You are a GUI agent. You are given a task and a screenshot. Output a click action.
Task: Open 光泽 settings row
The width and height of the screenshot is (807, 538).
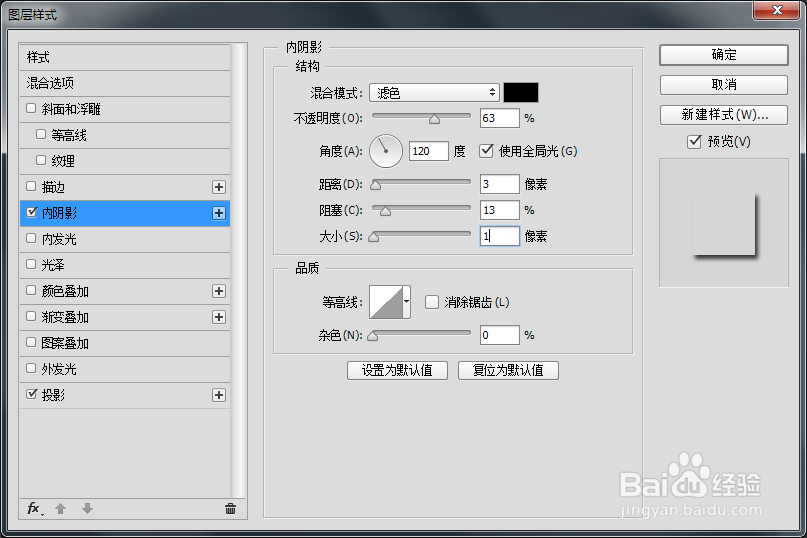[x=125, y=265]
